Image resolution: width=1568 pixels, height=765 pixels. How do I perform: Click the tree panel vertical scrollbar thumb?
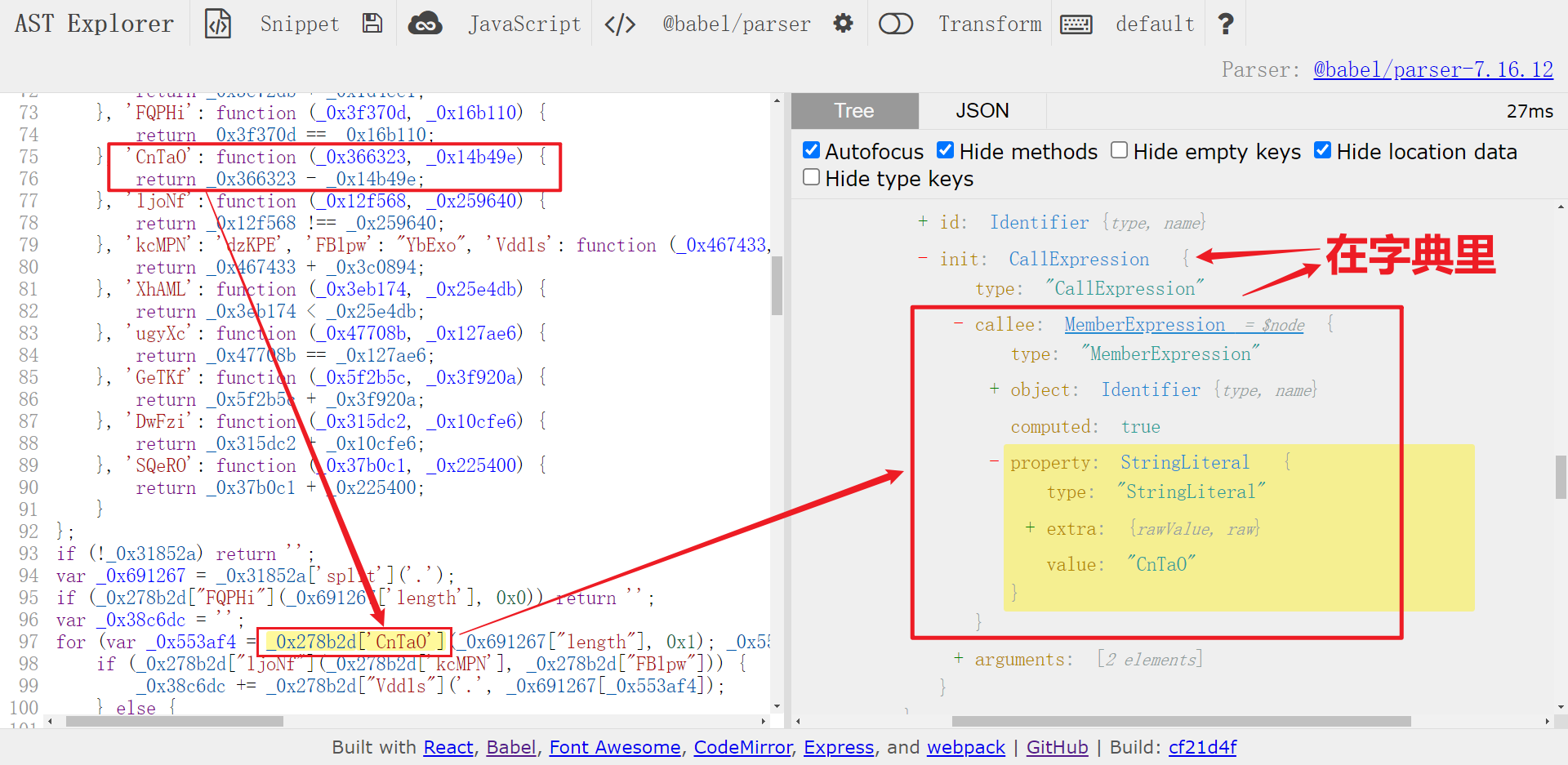click(x=1561, y=477)
